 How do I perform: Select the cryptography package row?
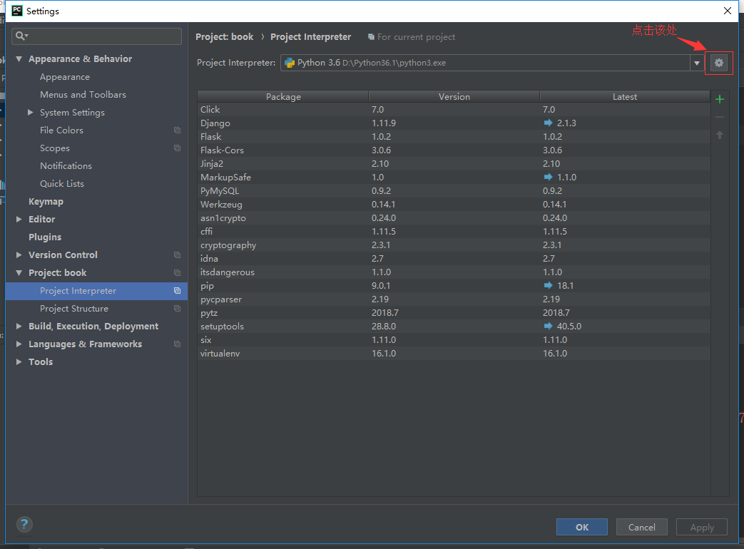coord(454,245)
